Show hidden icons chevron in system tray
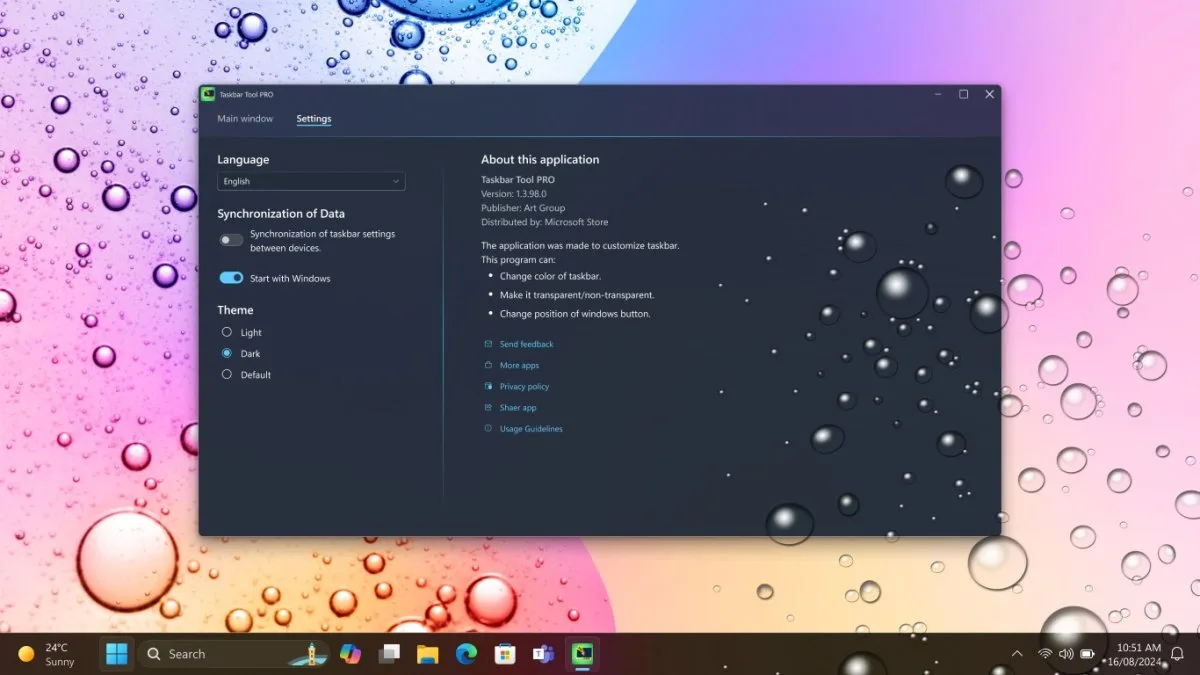This screenshot has width=1200, height=675. (1018, 654)
